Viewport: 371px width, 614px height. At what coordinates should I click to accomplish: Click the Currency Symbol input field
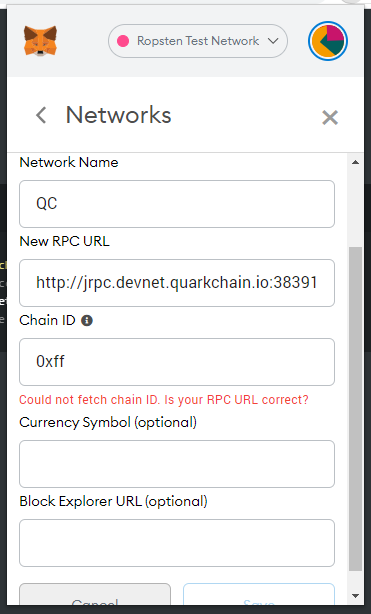tap(177, 464)
